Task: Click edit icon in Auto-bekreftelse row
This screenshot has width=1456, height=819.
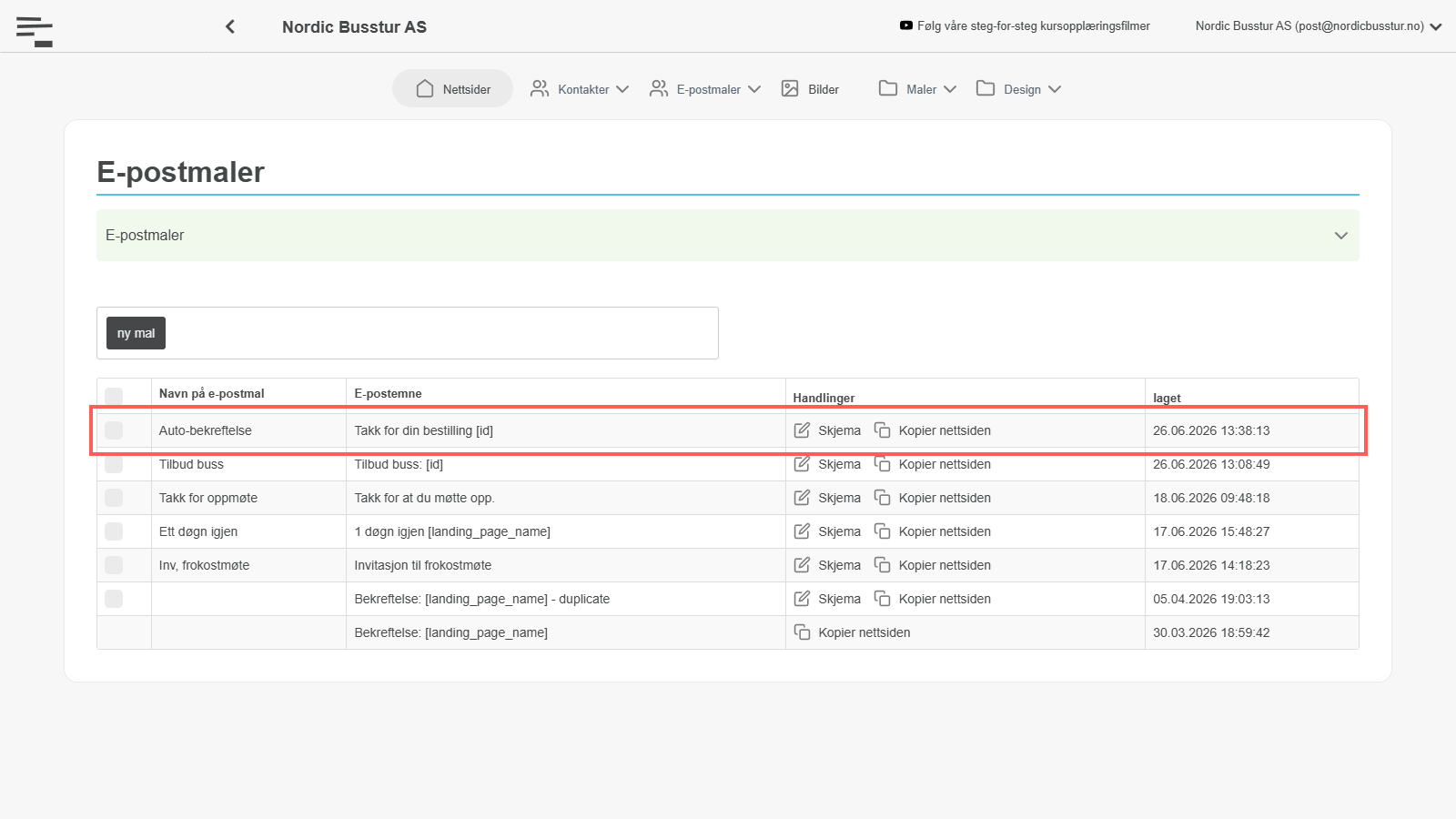Action: (802, 430)
